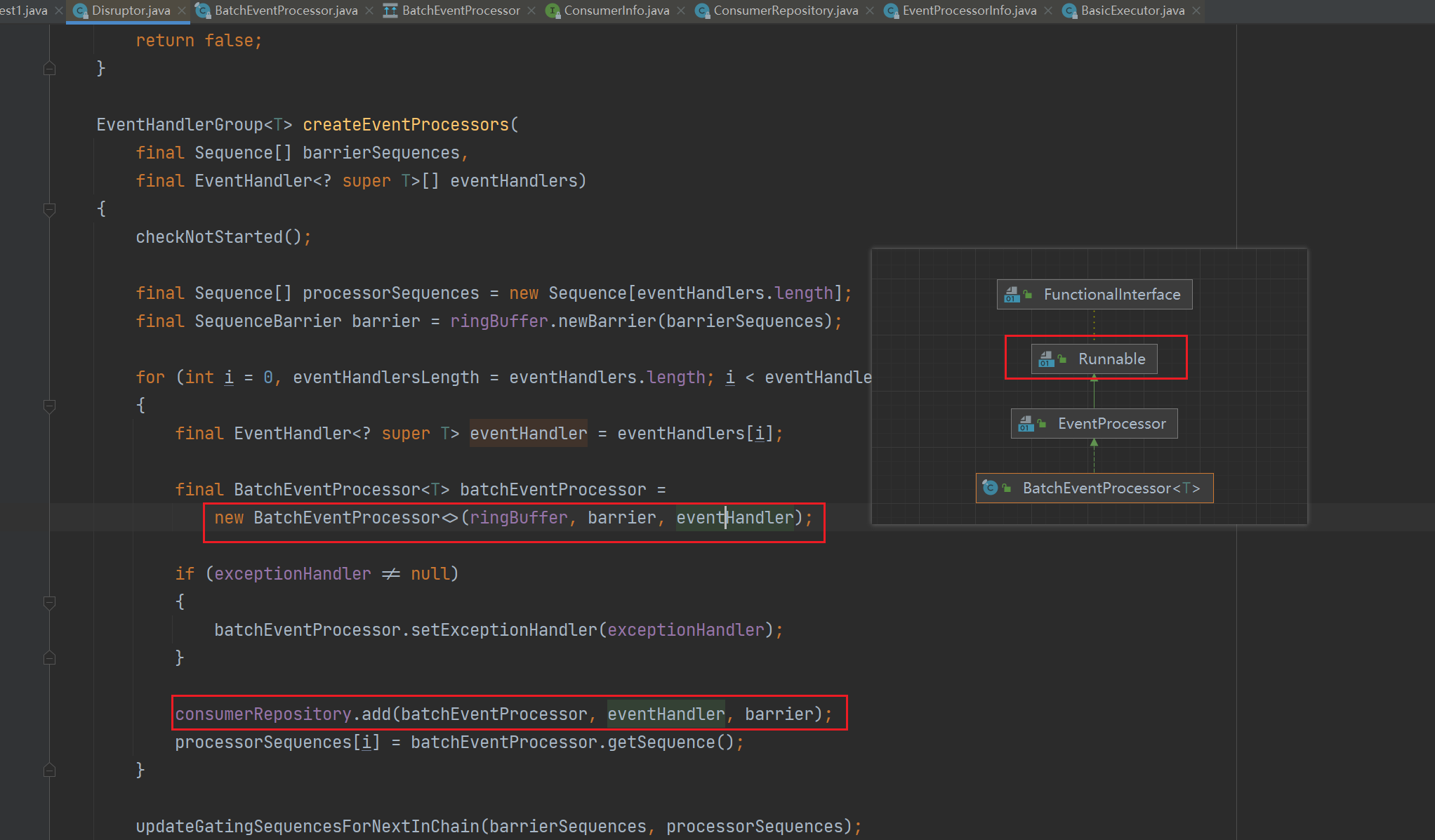The height and width of the screenshot is (840, 1435).
Task: Click the eventHandlersLength variable in the for loop
Action: [386, 378]
